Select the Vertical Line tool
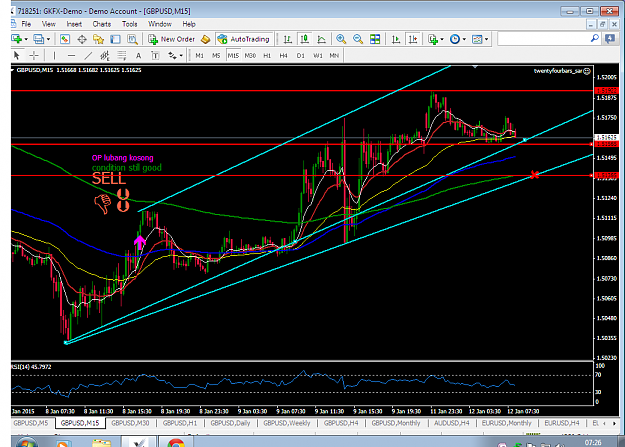Viewport: 625px width, 447px height. [54, 55]
